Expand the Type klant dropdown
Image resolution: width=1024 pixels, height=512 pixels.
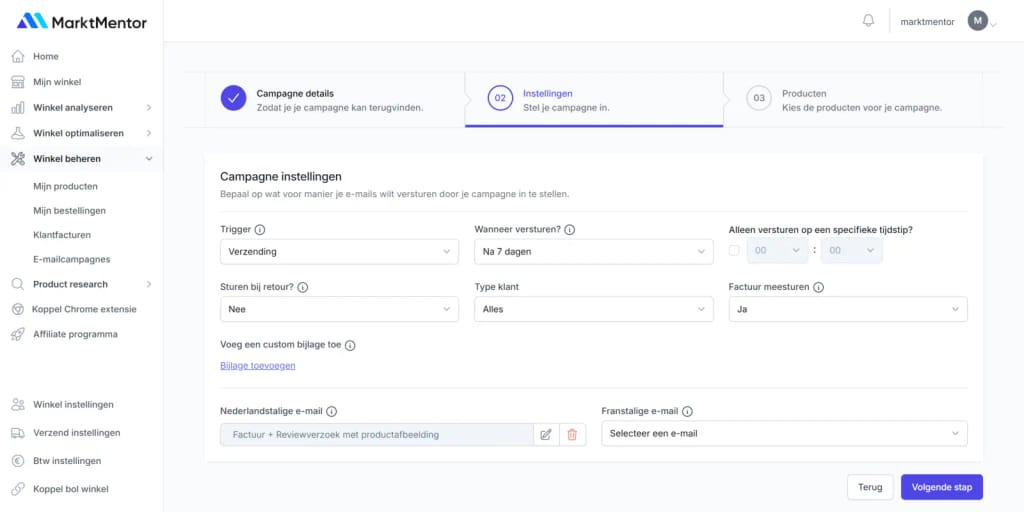[593, 310]
